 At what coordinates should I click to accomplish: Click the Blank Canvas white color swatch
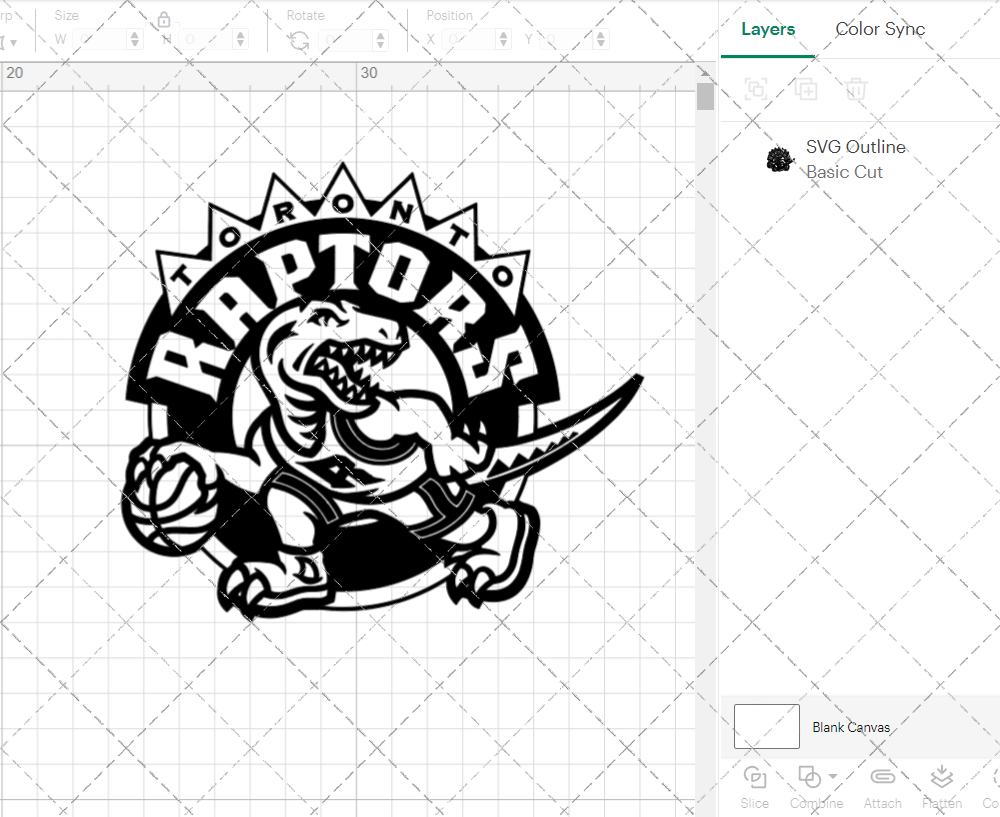click(766, 727)
